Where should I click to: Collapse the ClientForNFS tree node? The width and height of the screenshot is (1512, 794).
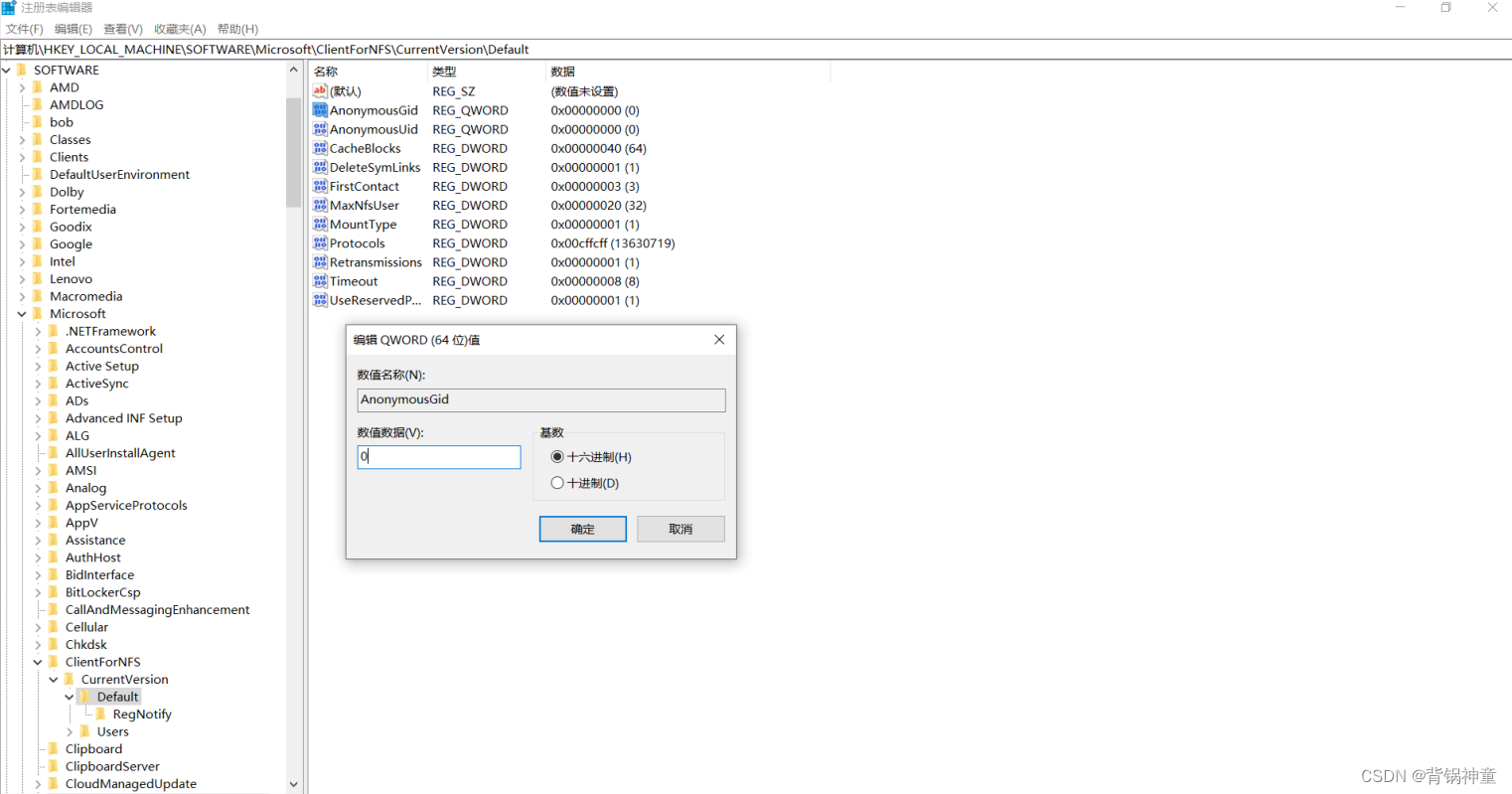tap(38, 661)
